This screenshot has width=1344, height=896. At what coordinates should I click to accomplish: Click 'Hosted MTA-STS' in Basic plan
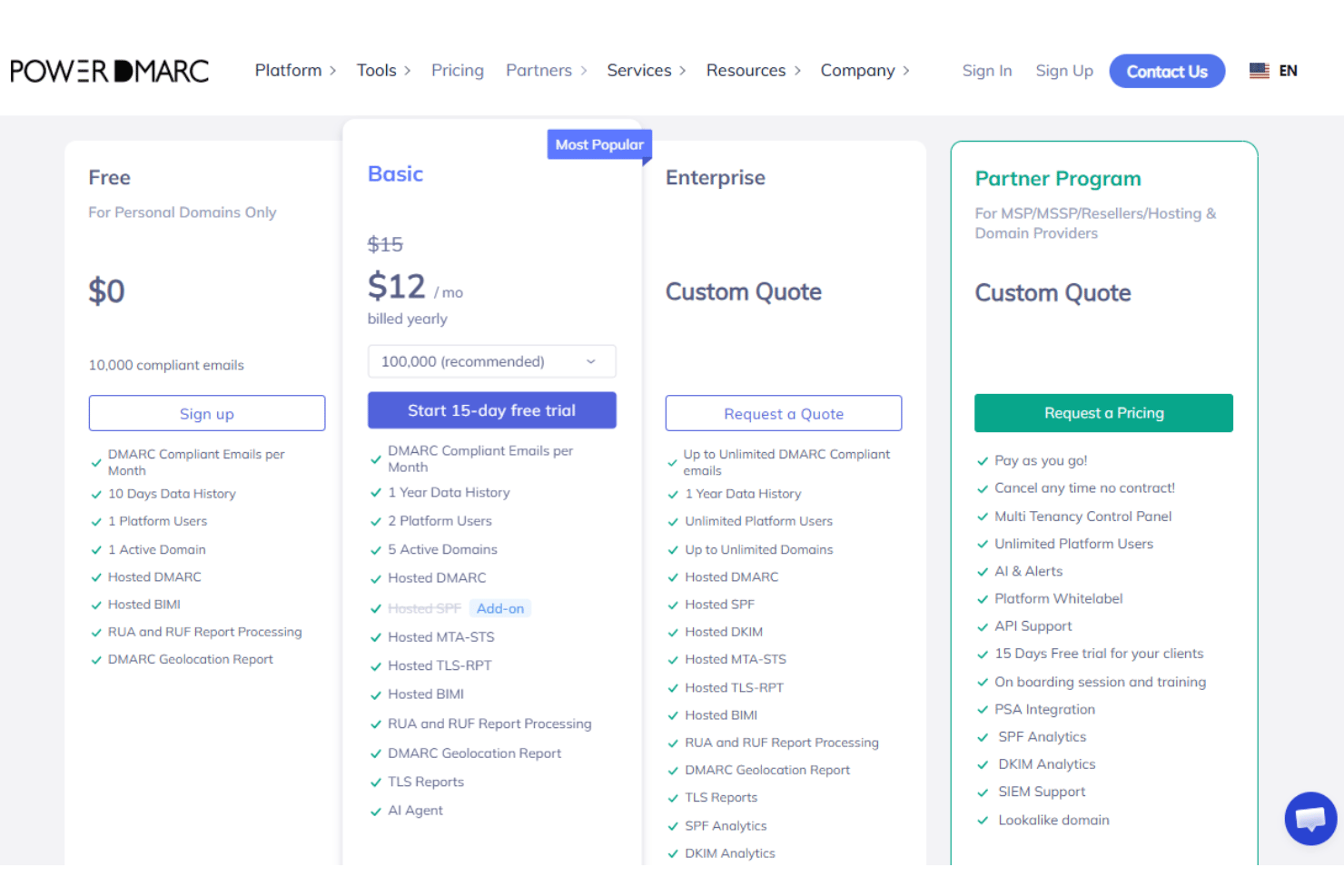click(441, 637)
